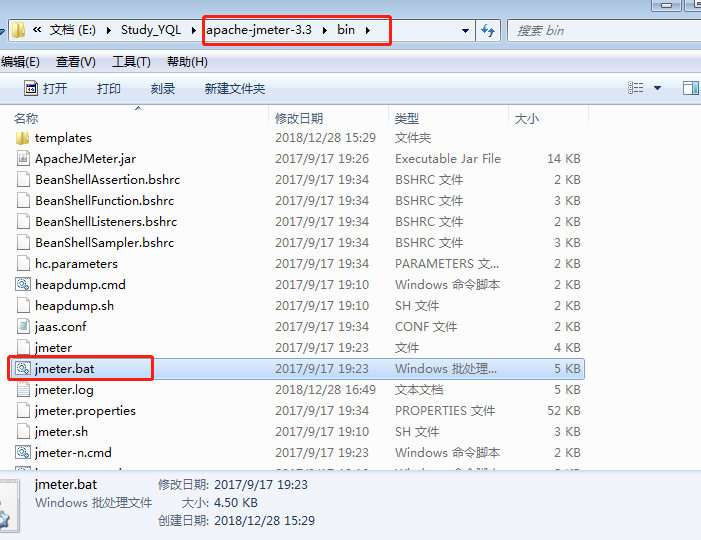Navigate to apache-jmeter-3.3 in the path
Viewport: 701px width, 540px height.
(259, 30)
